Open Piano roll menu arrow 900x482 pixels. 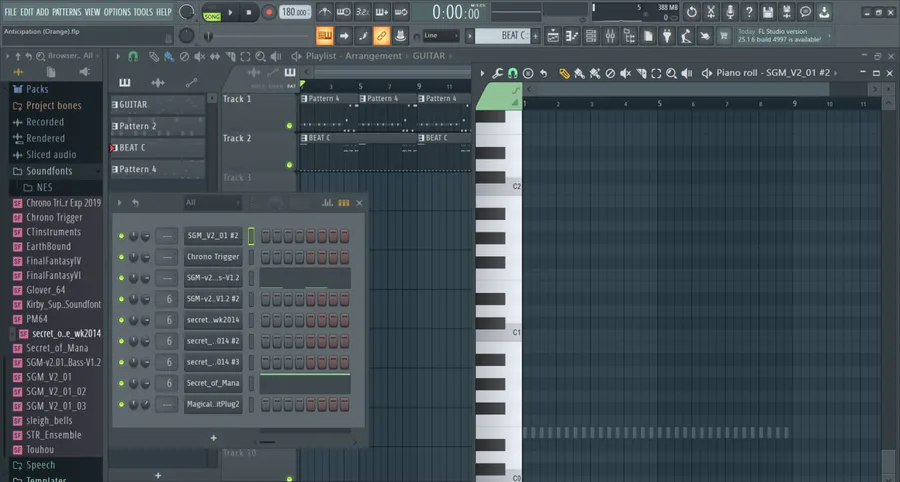482,73
